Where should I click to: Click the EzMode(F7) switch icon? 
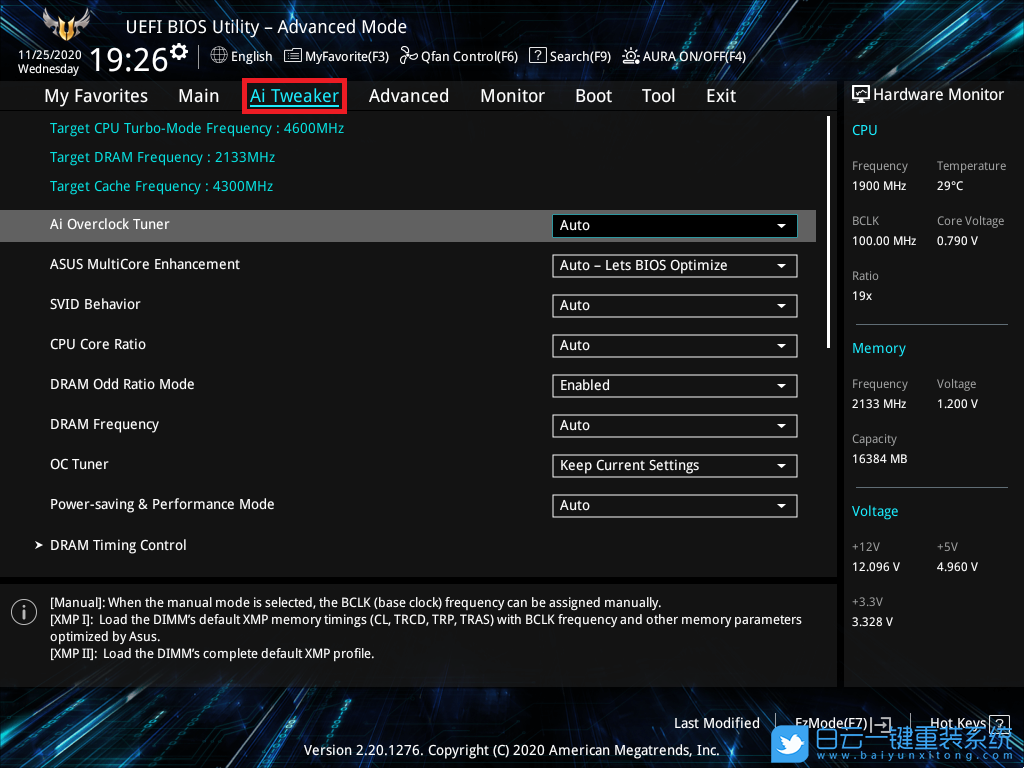coord(881,723)
